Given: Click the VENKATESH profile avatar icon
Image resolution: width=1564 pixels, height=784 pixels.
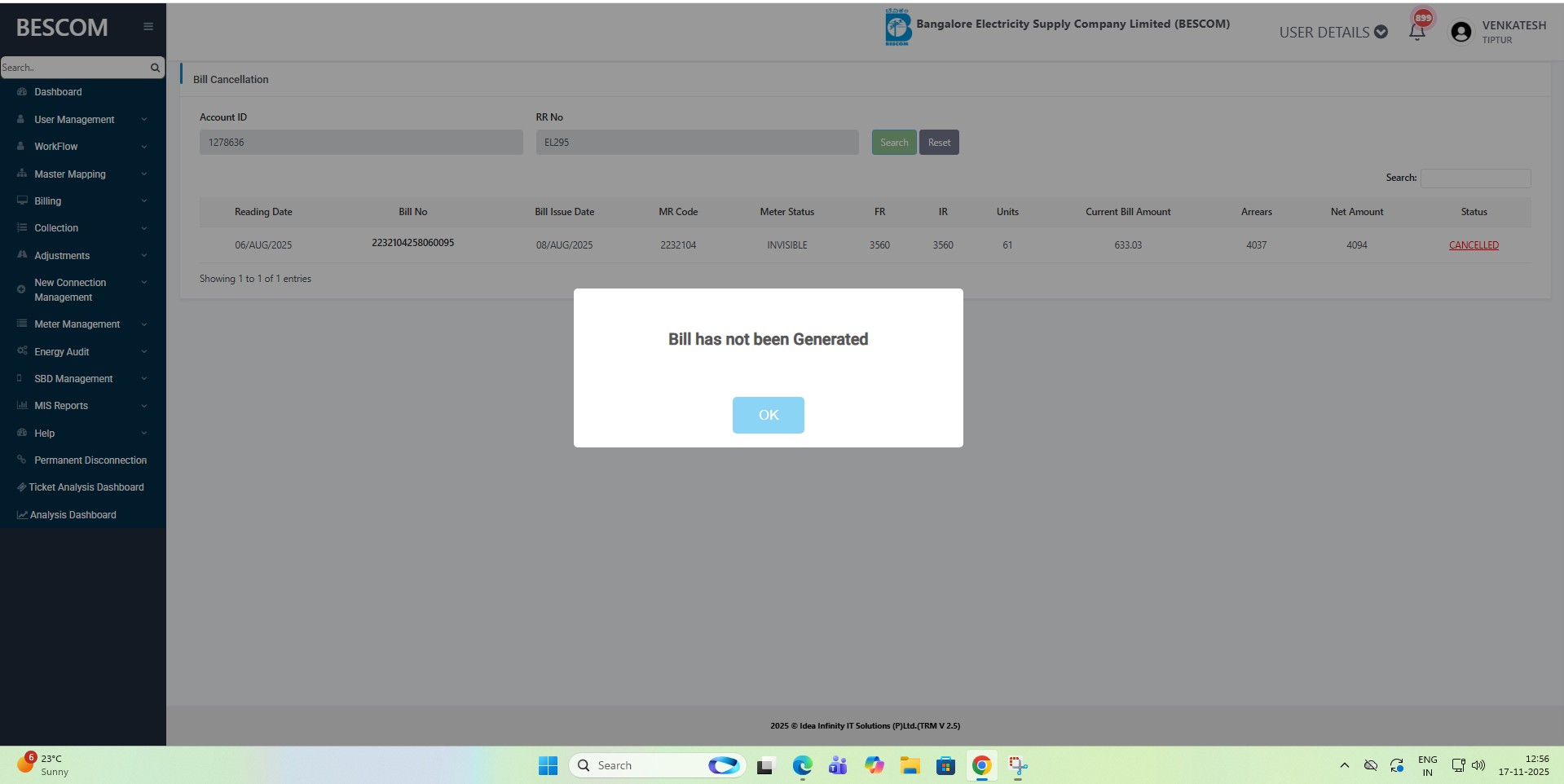Looking at the screenshot, I should (x=1461, y=32).
